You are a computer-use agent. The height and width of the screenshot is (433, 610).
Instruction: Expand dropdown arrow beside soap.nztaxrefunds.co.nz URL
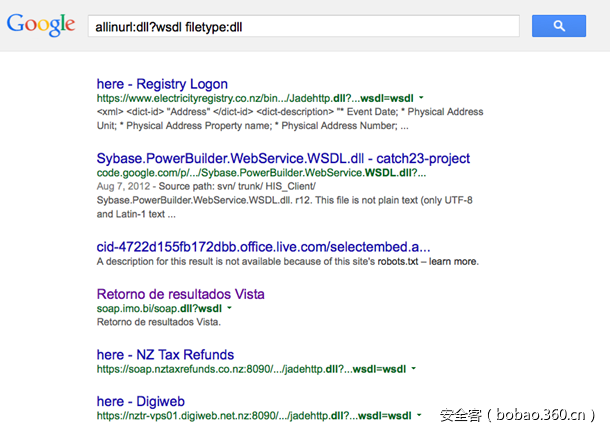414,368
